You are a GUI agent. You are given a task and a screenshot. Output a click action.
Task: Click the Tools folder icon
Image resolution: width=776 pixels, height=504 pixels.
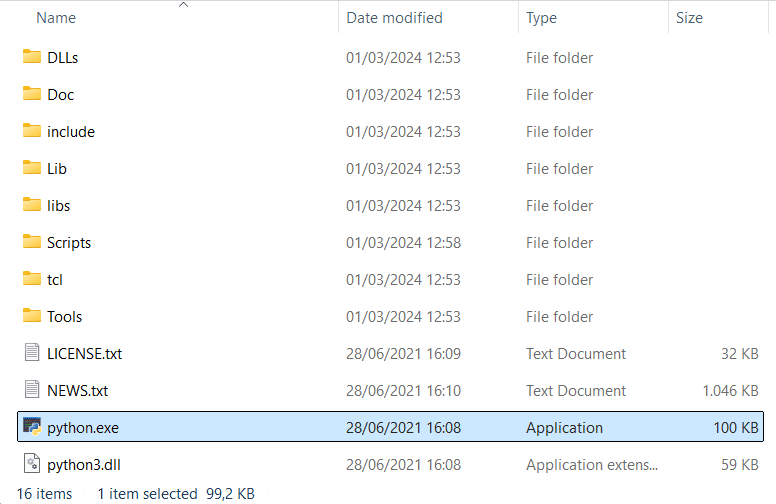click(32, 316)
